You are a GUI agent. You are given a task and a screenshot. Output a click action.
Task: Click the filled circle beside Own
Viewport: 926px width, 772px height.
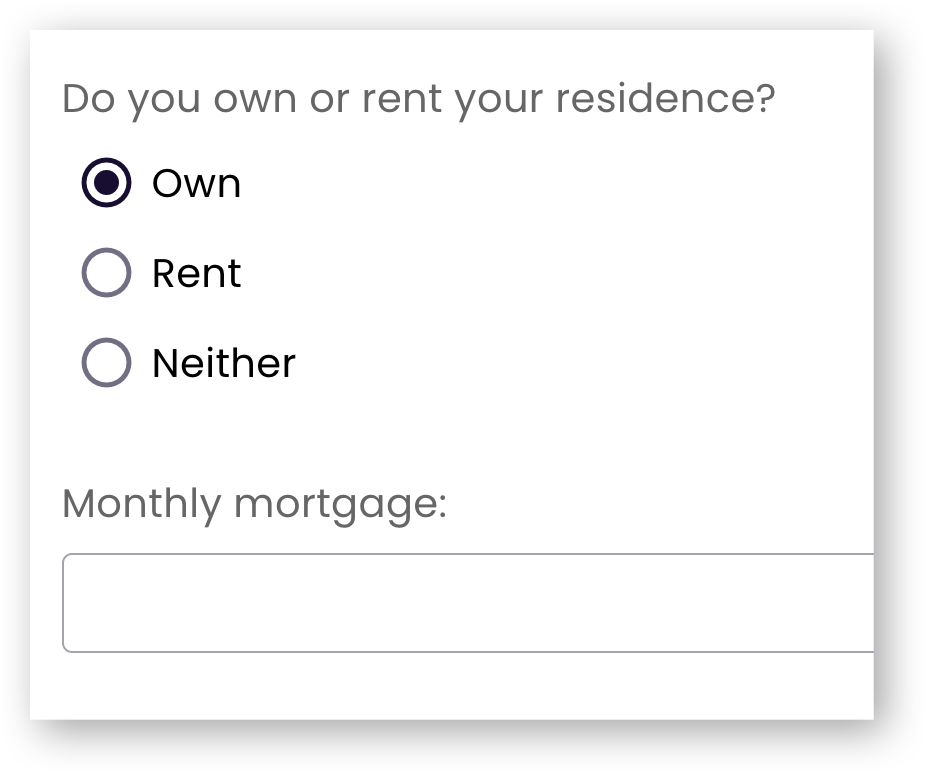point(106,183)
